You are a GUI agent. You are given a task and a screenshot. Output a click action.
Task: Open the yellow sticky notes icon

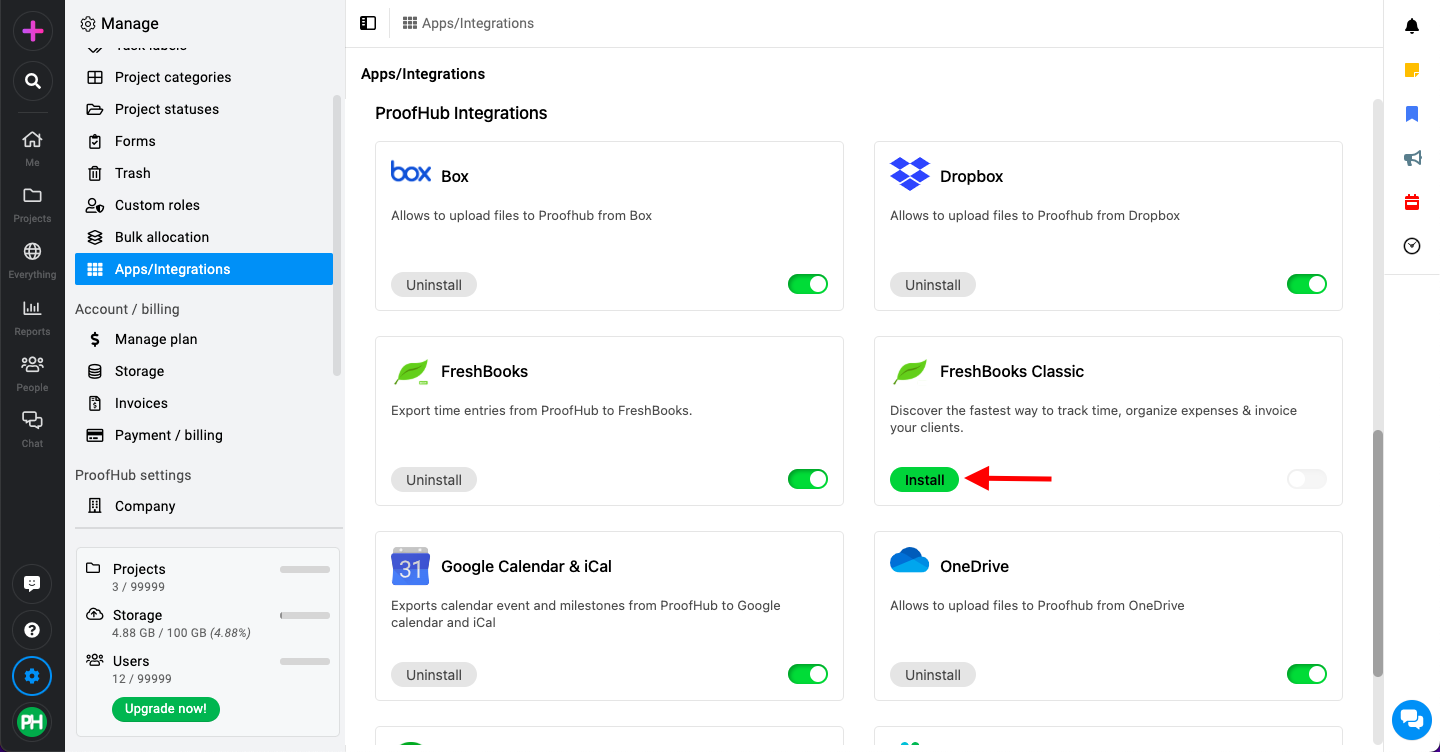(1412, 70)
